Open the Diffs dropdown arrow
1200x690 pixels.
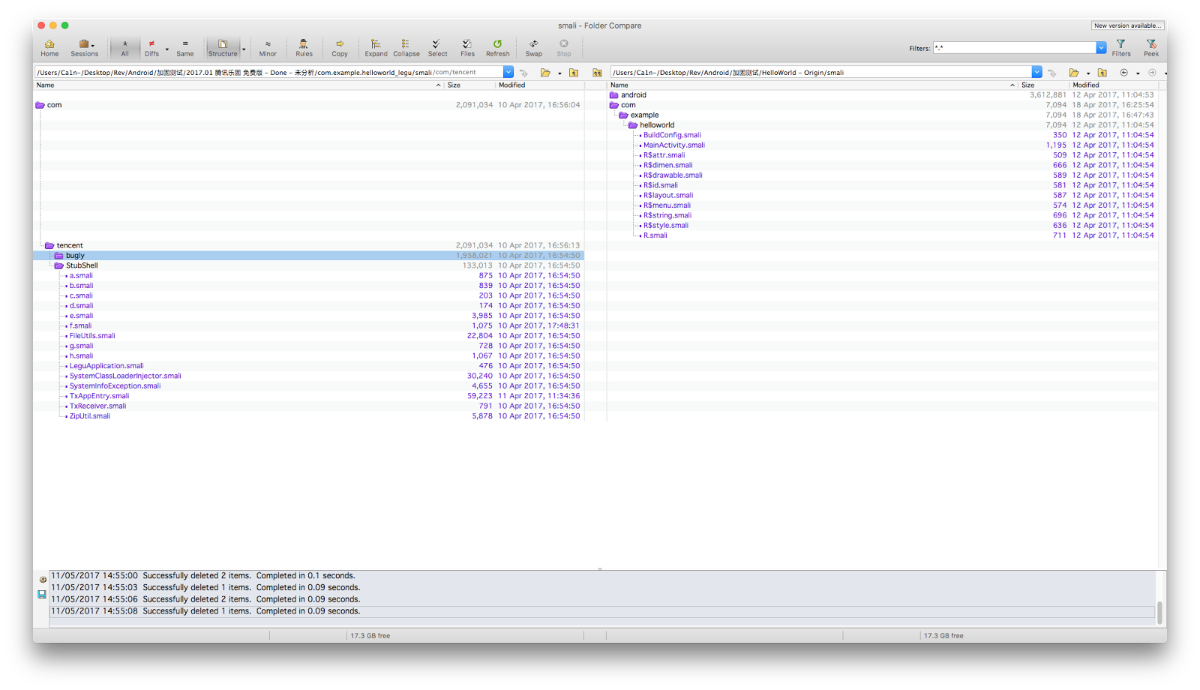(x=166, y=48)
